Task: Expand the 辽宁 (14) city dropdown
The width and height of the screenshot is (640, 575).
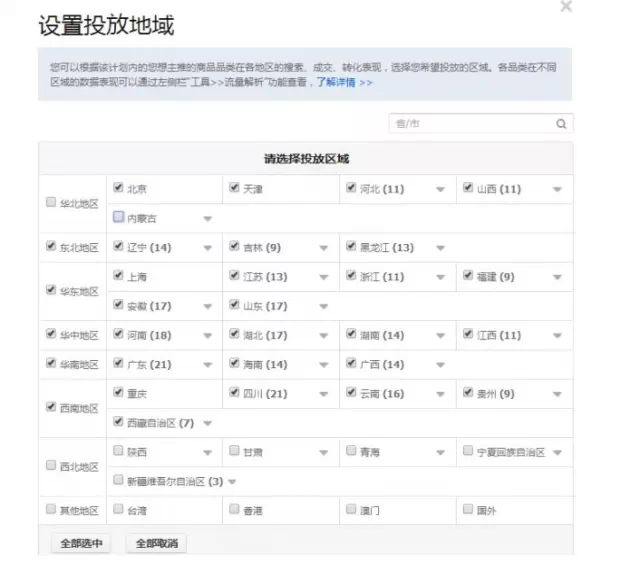Action: [208, 248]
